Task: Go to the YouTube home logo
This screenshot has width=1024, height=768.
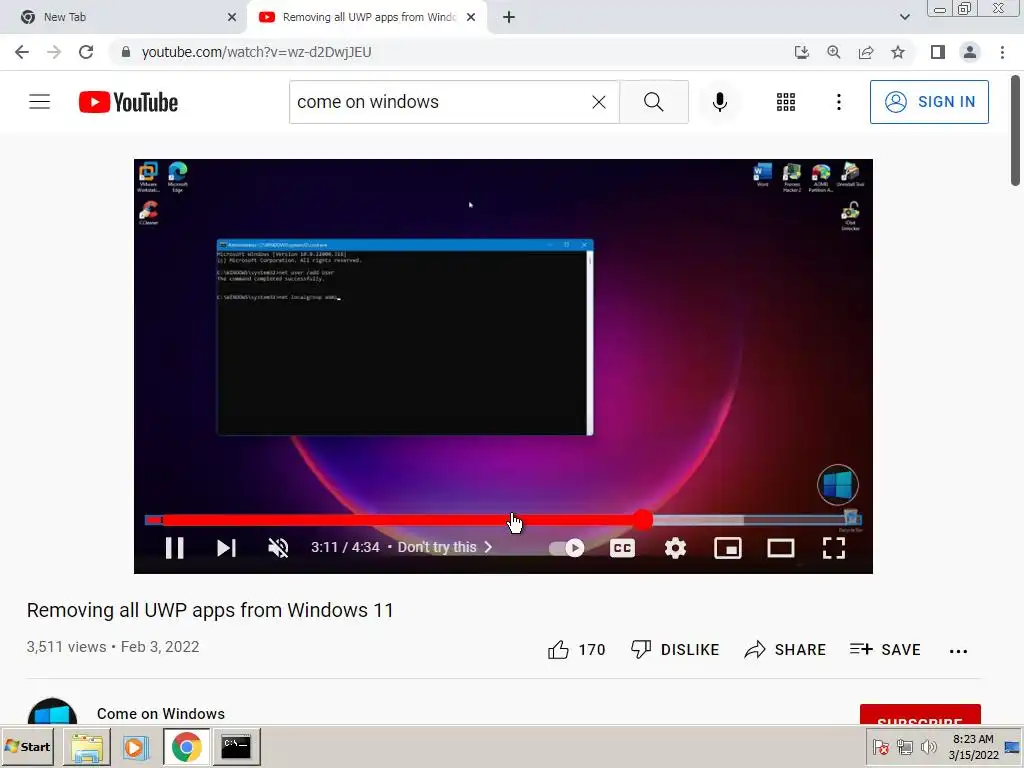Action: [128, 102]
